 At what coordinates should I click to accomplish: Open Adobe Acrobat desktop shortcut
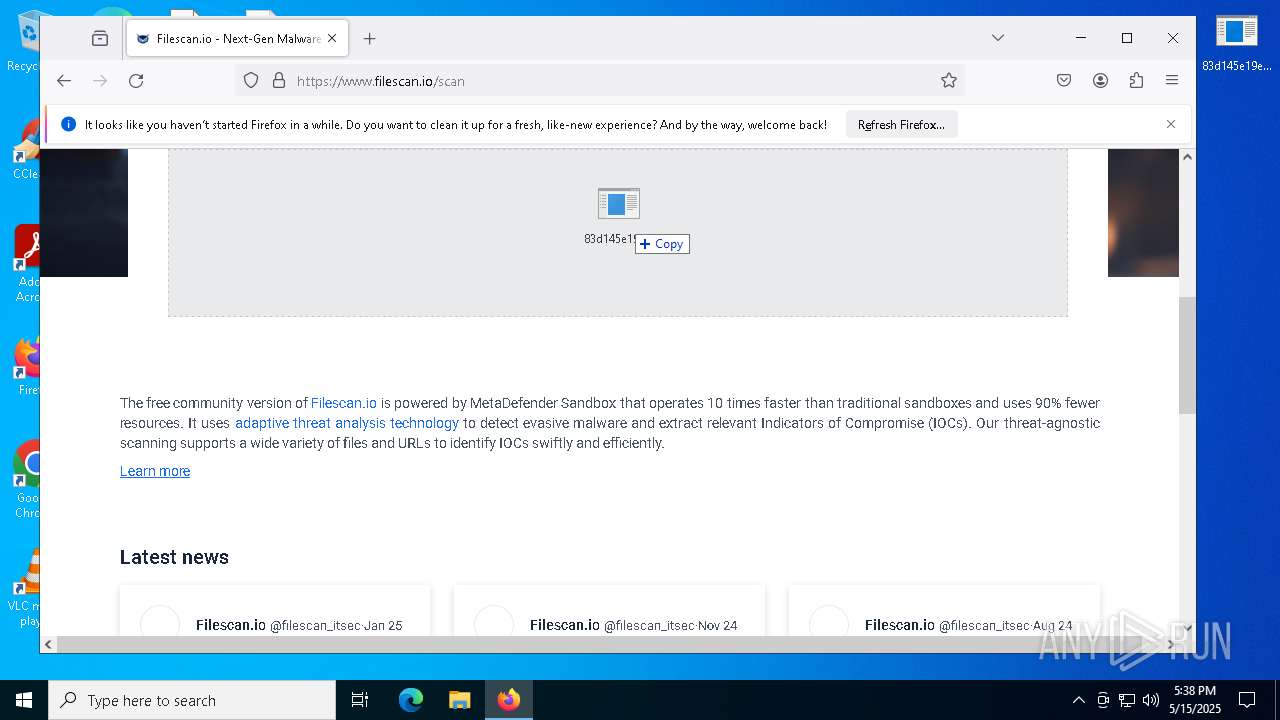click(x=27, y=262)
